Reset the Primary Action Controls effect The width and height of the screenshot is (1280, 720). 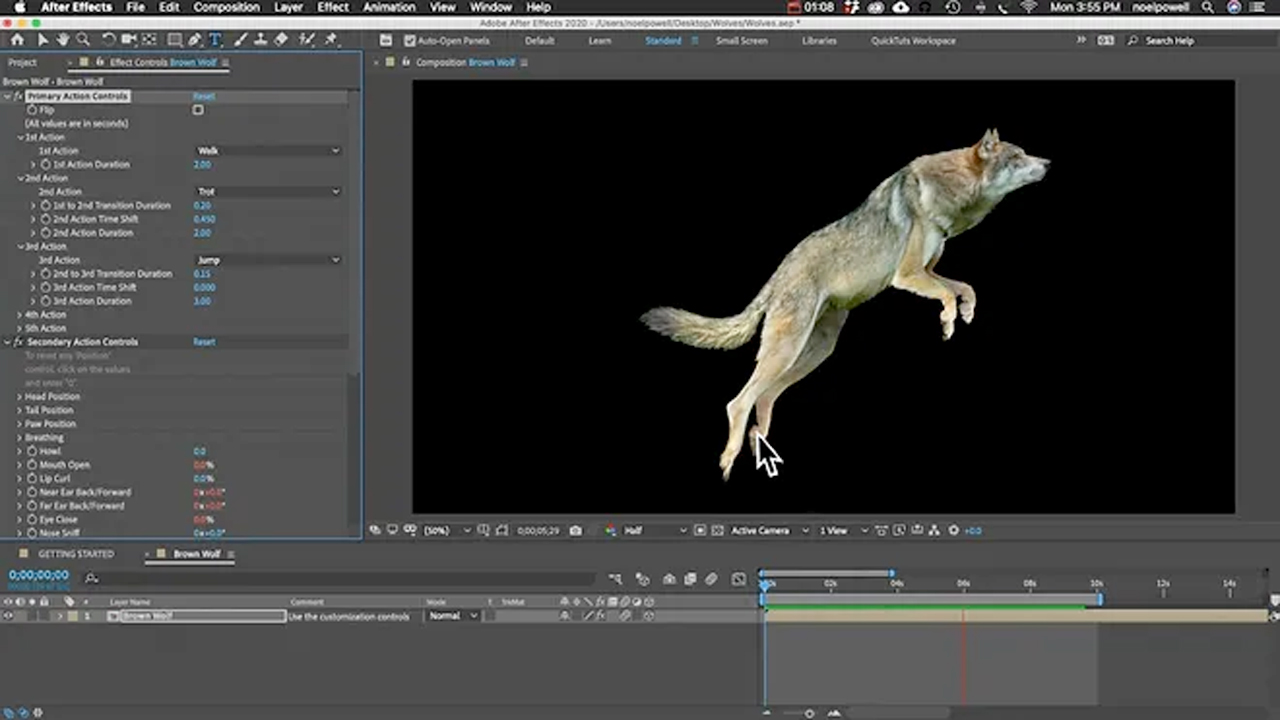[204, 96]
